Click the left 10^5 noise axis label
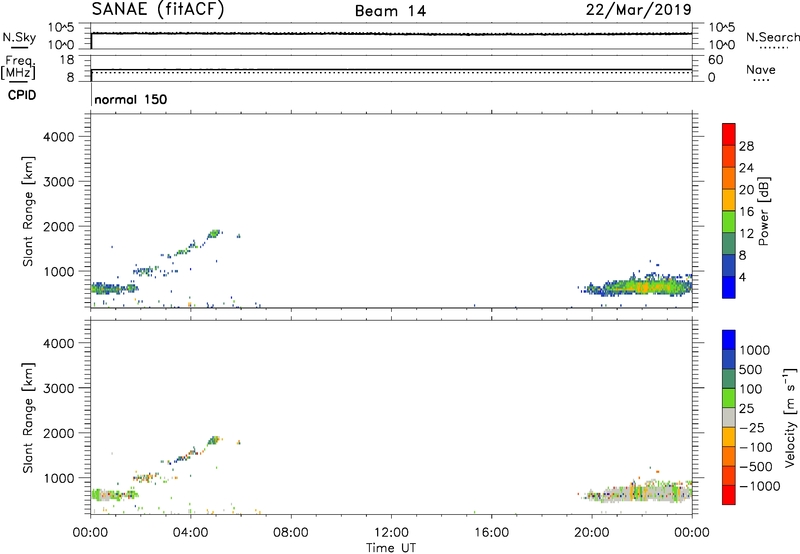This screenshot has width=800, height=554. 61,27
